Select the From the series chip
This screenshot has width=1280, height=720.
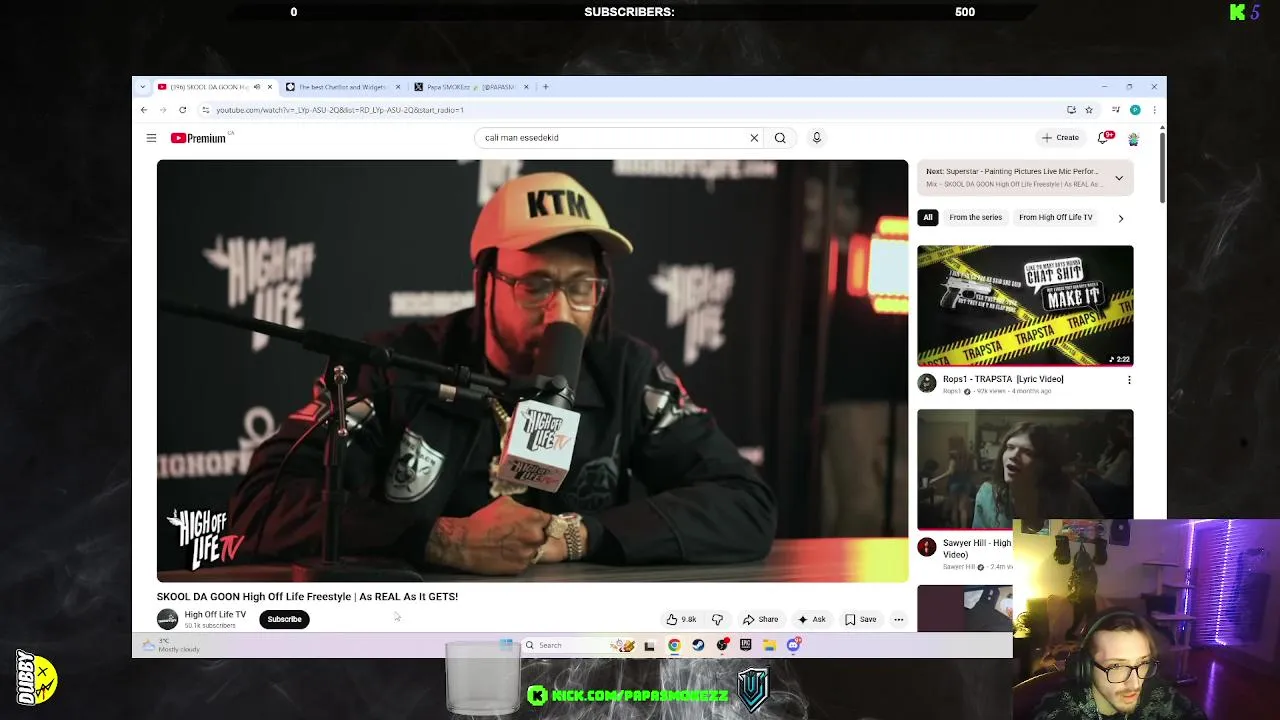tap(975, 217)
